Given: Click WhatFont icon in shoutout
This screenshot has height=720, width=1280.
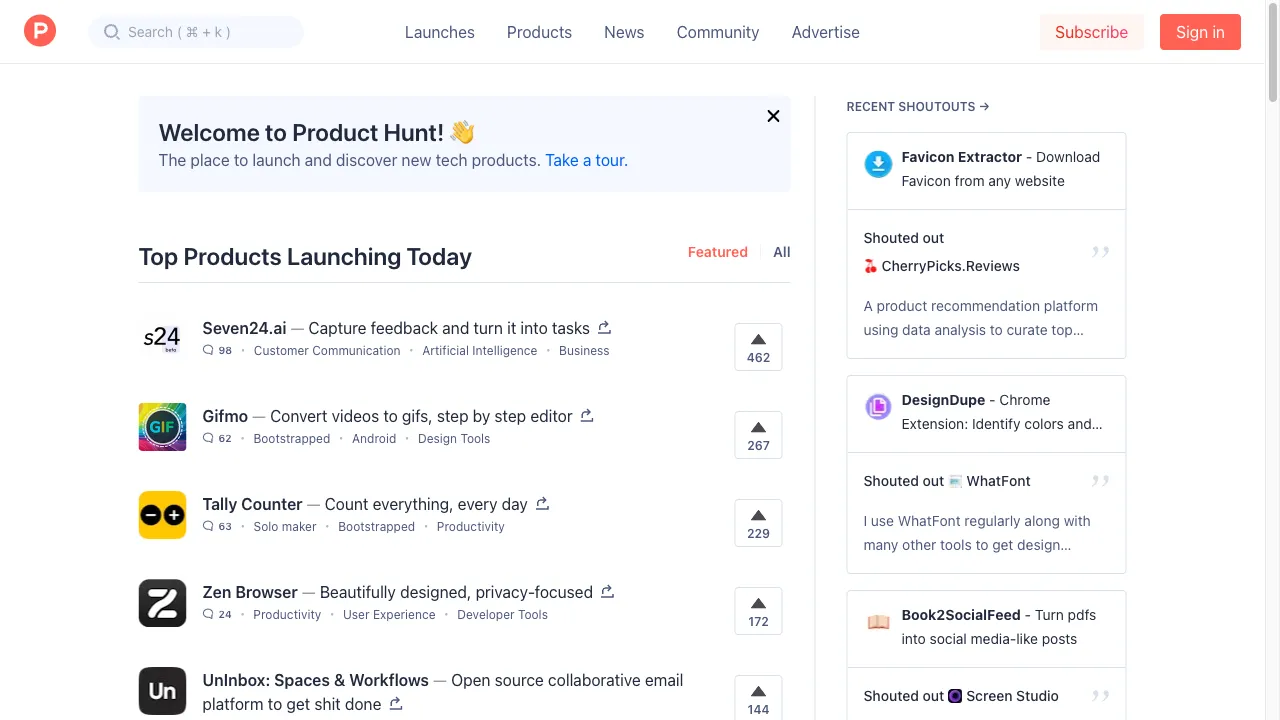Looking at the screenshot, I should [955, 481].
